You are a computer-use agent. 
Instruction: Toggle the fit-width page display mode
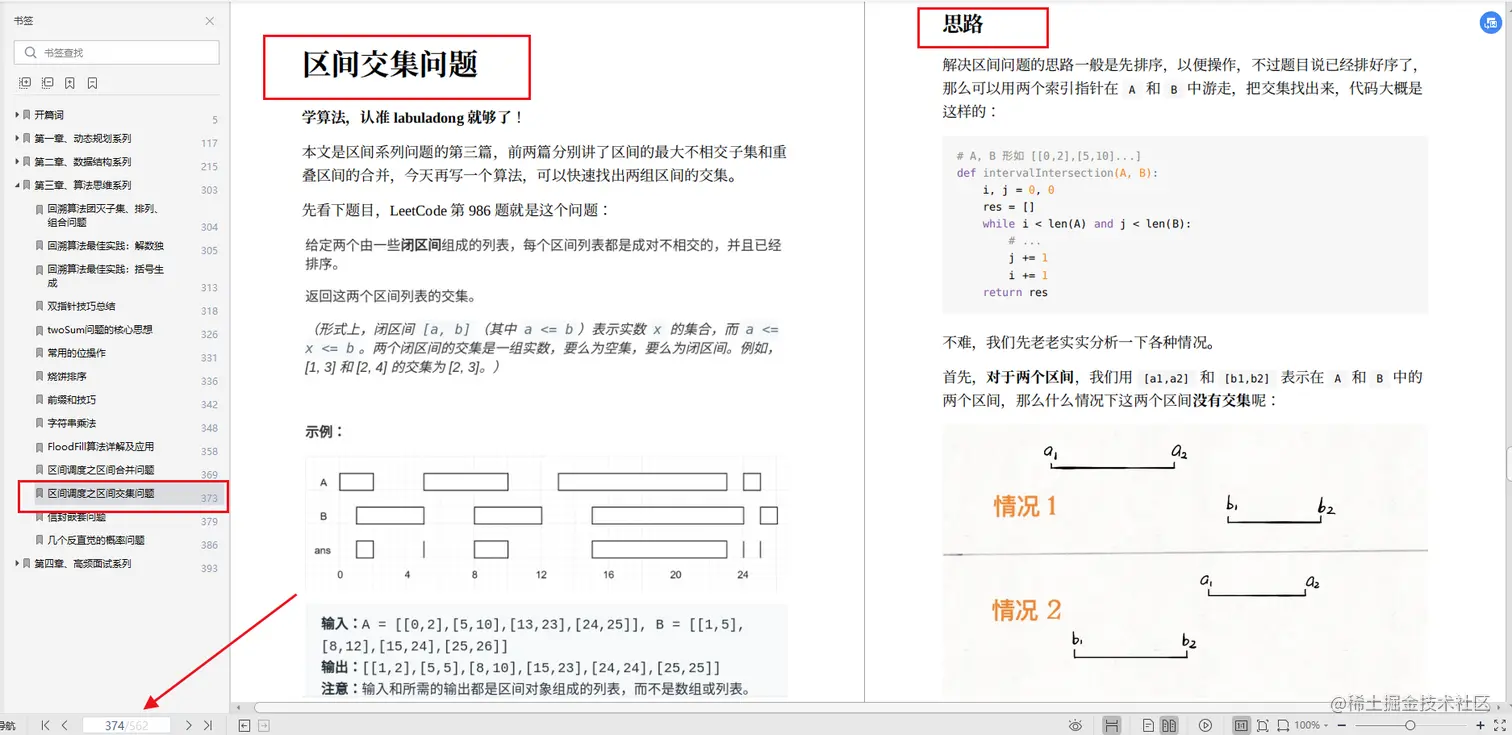1284,724
